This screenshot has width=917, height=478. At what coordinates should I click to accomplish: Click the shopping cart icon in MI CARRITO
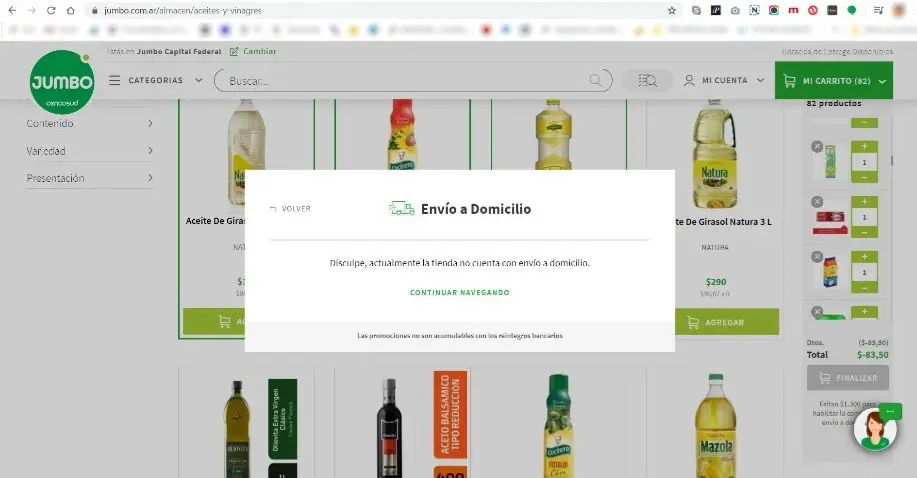click(x=790, y=81)
